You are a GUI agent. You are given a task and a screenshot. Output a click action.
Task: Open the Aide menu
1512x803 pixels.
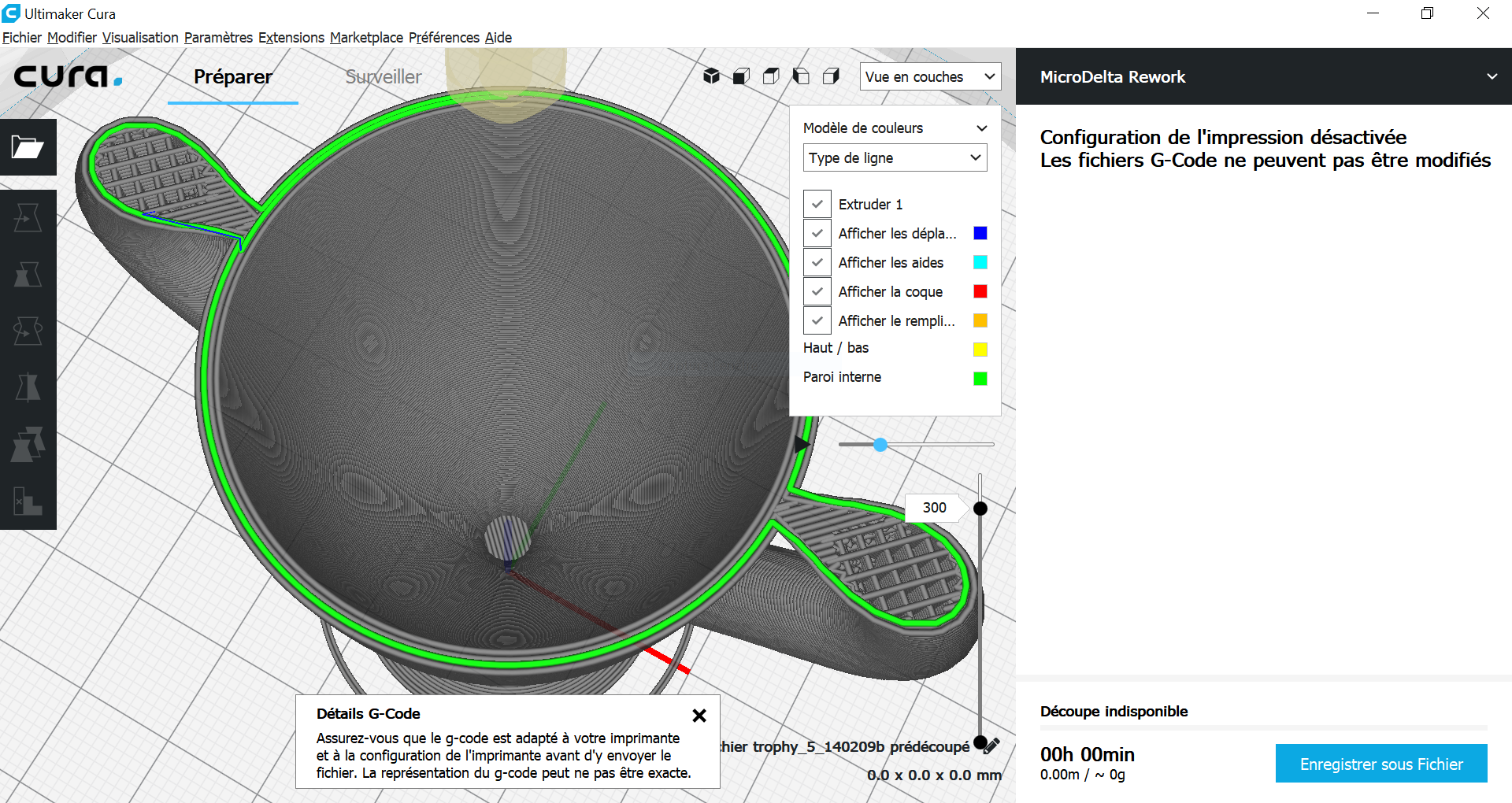(x=498, y=37)
